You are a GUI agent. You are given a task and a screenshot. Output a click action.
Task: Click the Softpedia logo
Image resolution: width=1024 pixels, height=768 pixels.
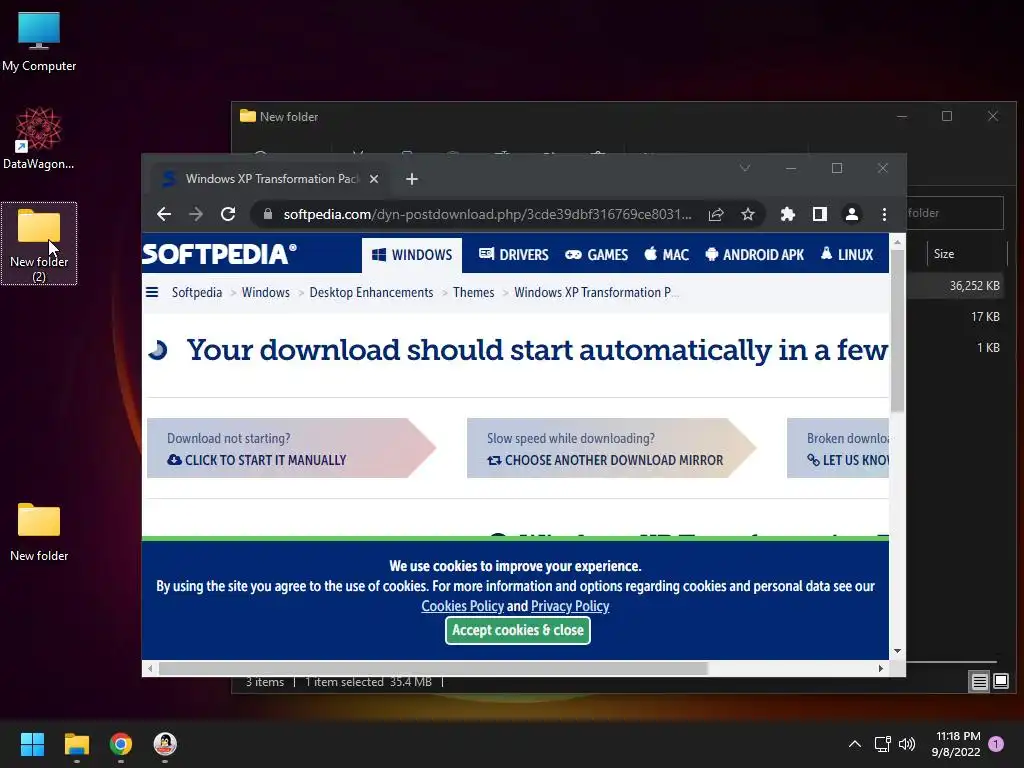point(219,254)
